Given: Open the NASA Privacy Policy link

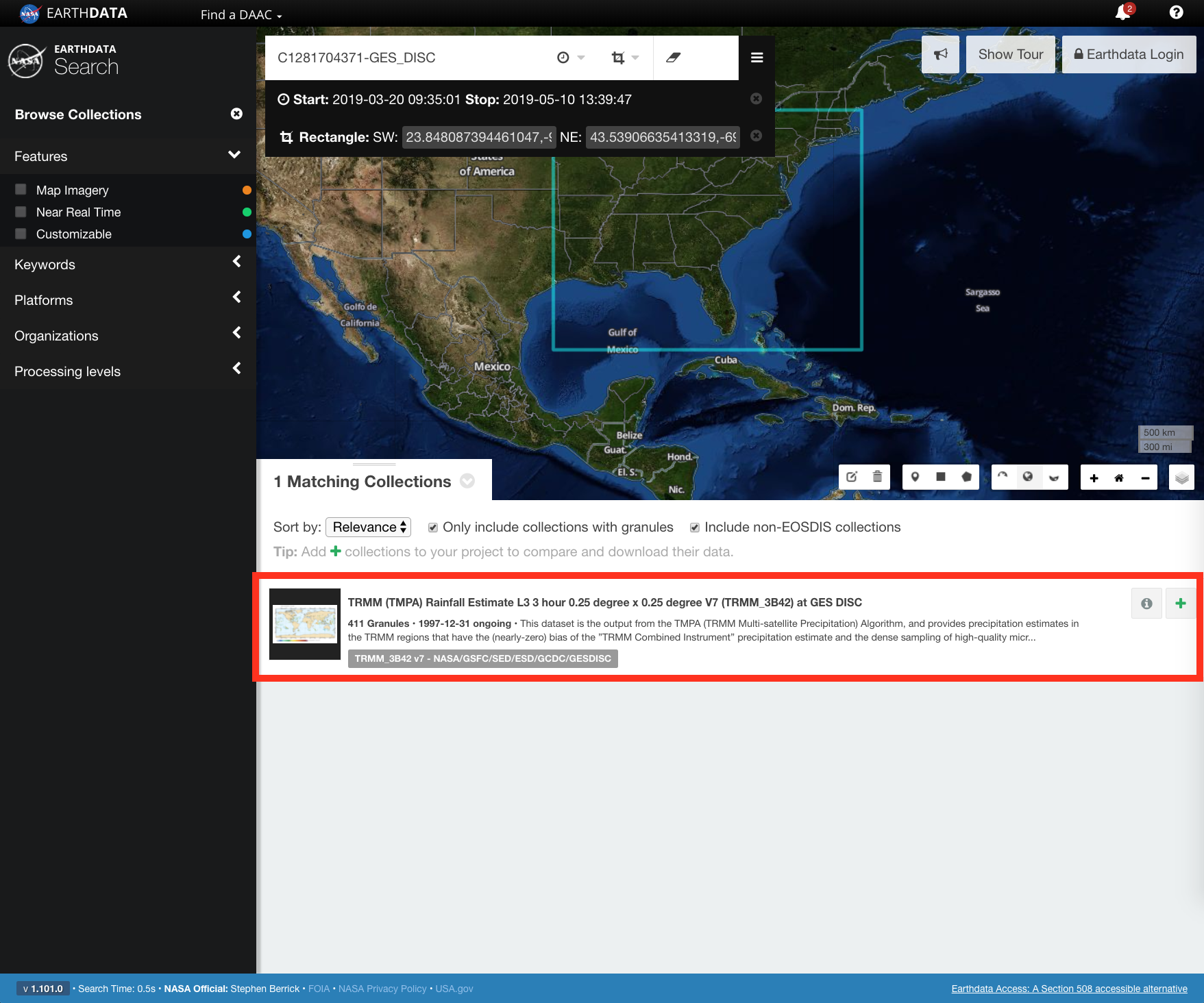Looking at the screenshot, I should [x=382, y=989].
